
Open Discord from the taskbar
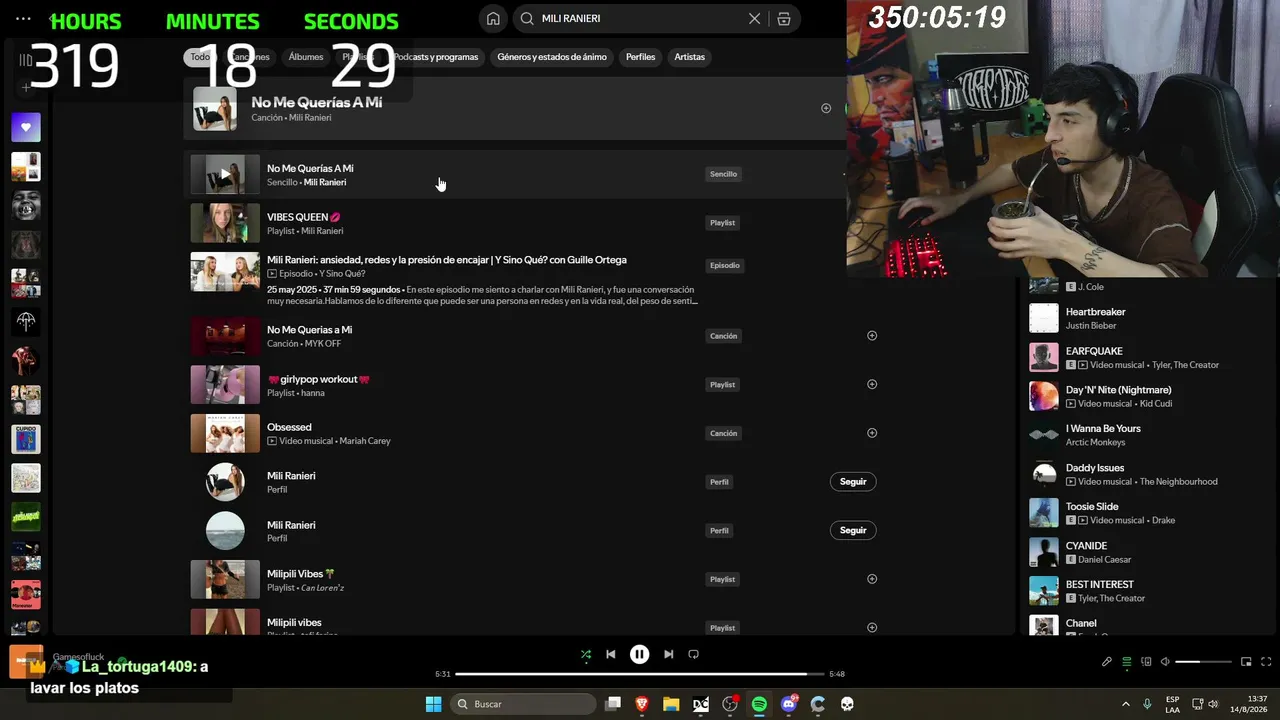point(789,704)
